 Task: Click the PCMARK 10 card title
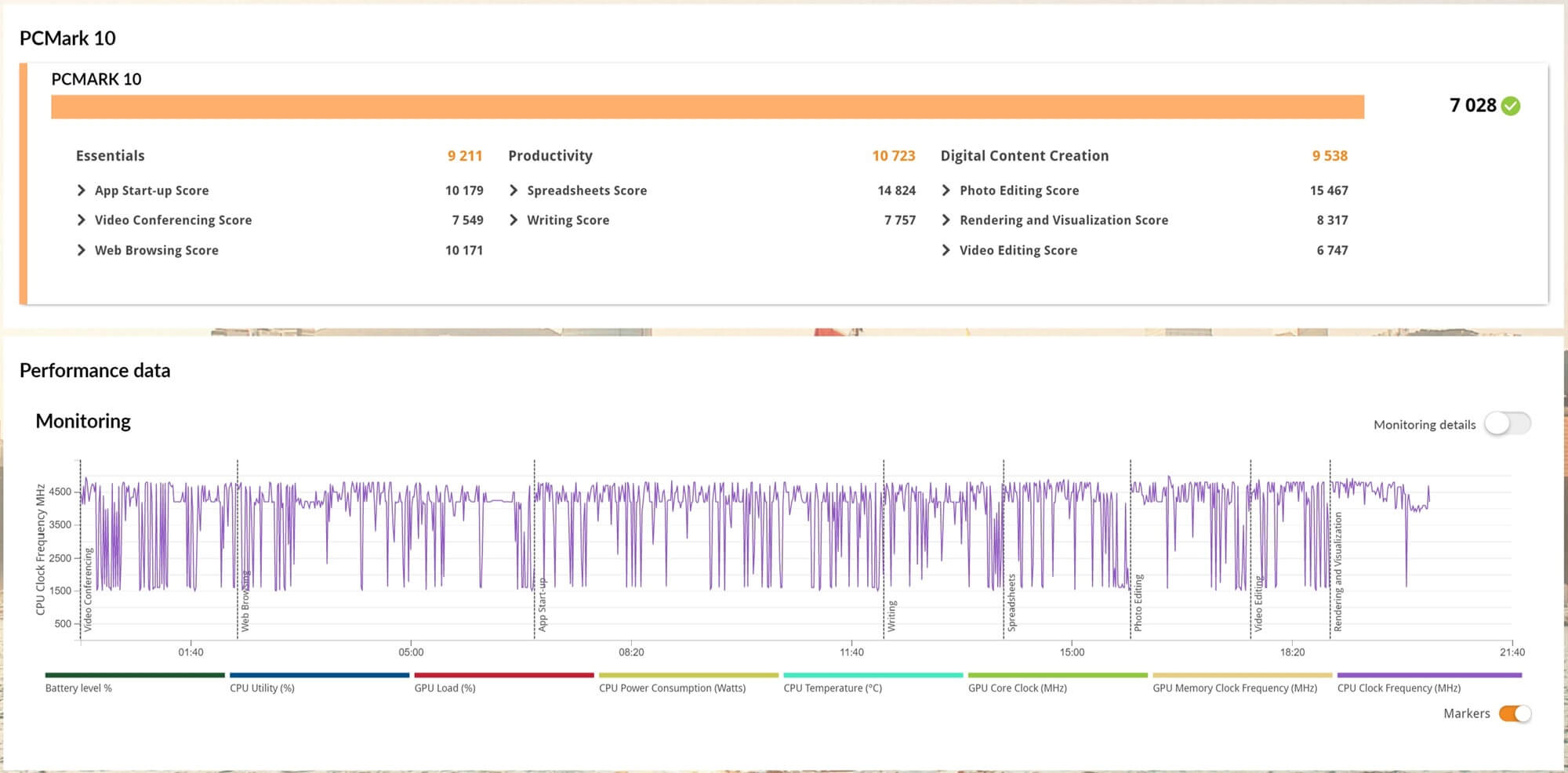pyautogui.click(x=96, y=79)
